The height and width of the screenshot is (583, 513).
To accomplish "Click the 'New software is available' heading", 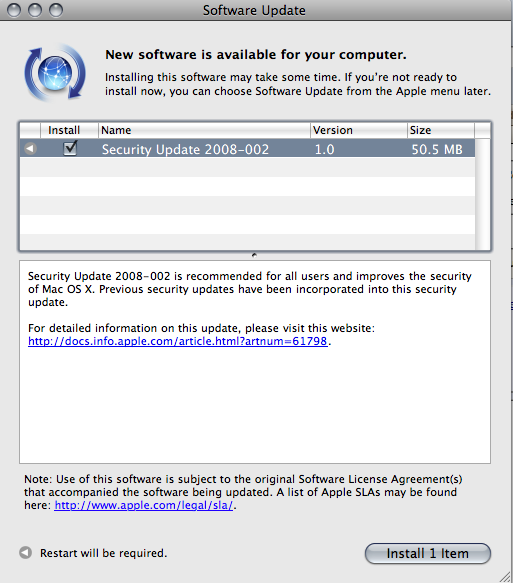I will tap(256, 55).
